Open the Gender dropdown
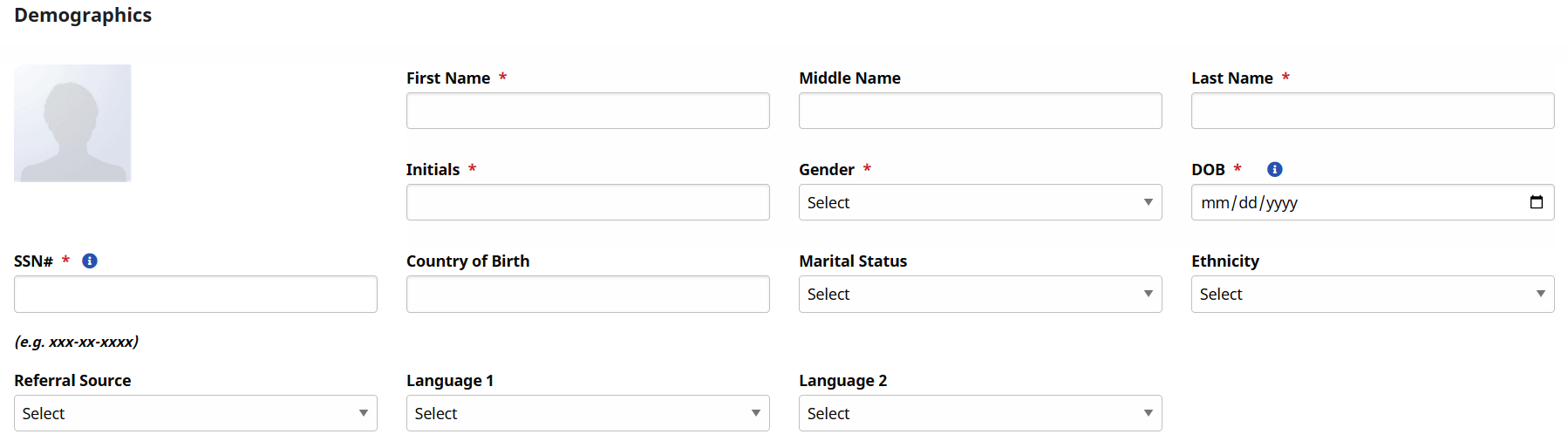 click(x=979, y=202)
